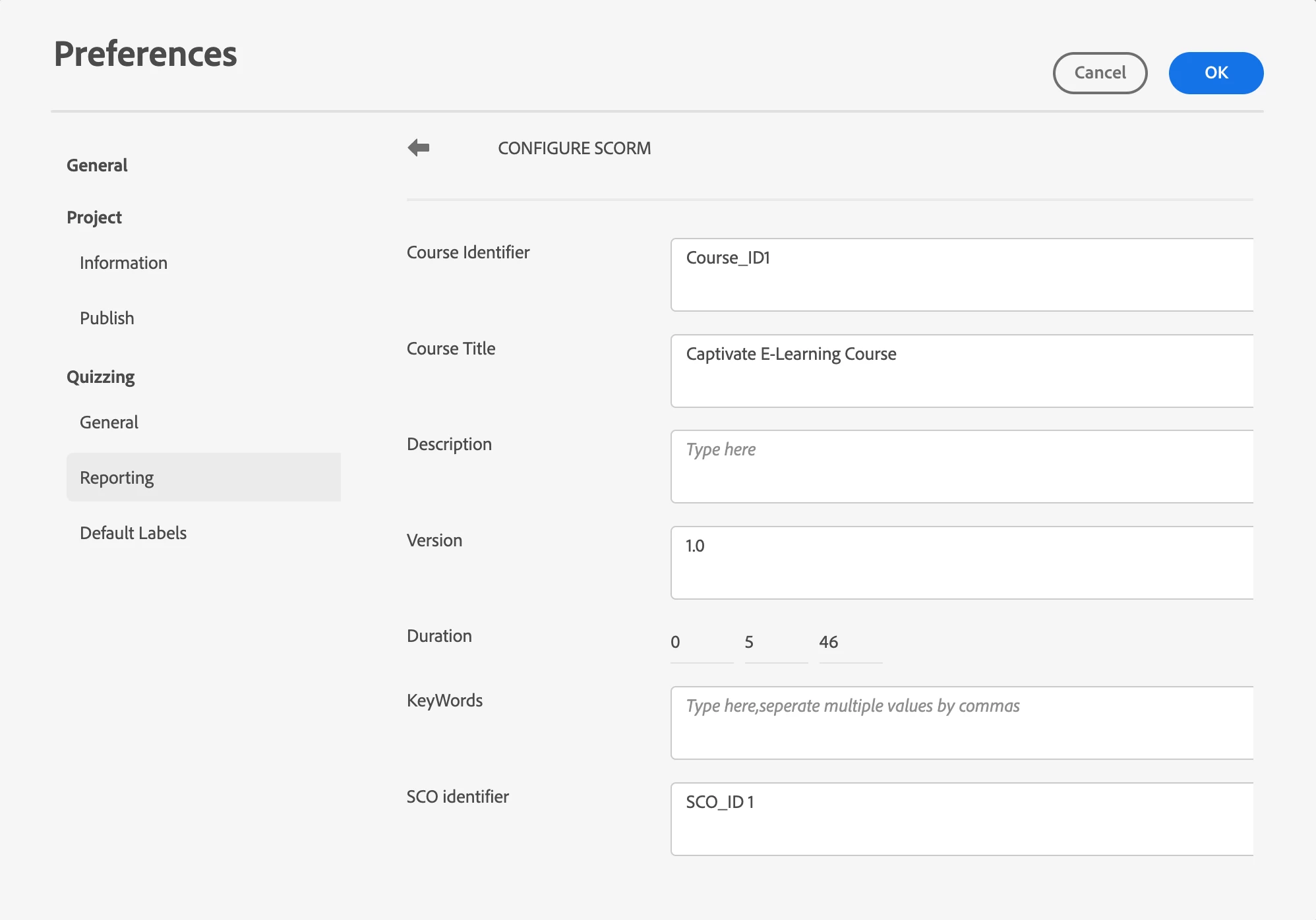The height and width of the screenshot is (920, 1316).
Task: Select the Quizzing category heading
Action: [100, 377]
